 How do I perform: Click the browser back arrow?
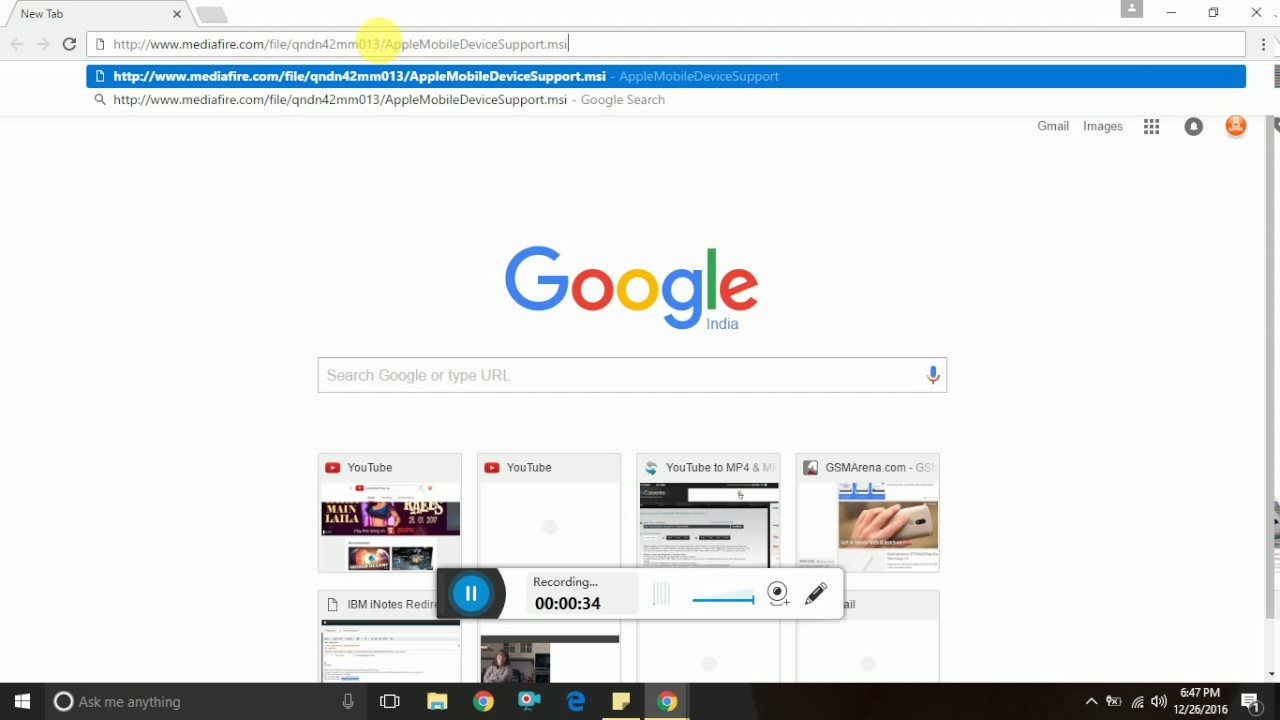[17, 44]
